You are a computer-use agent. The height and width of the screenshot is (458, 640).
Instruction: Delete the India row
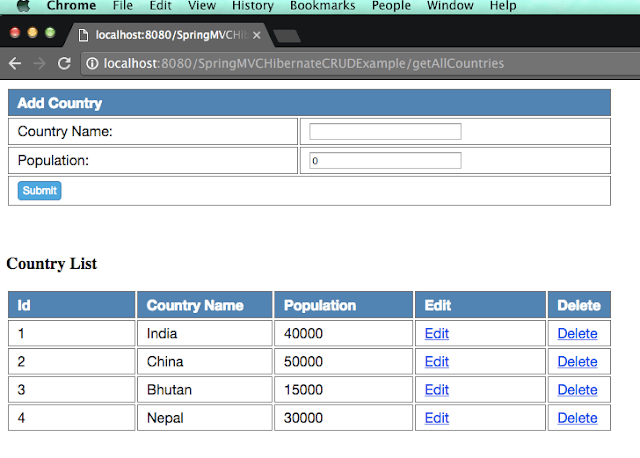[x=577, y=334]
